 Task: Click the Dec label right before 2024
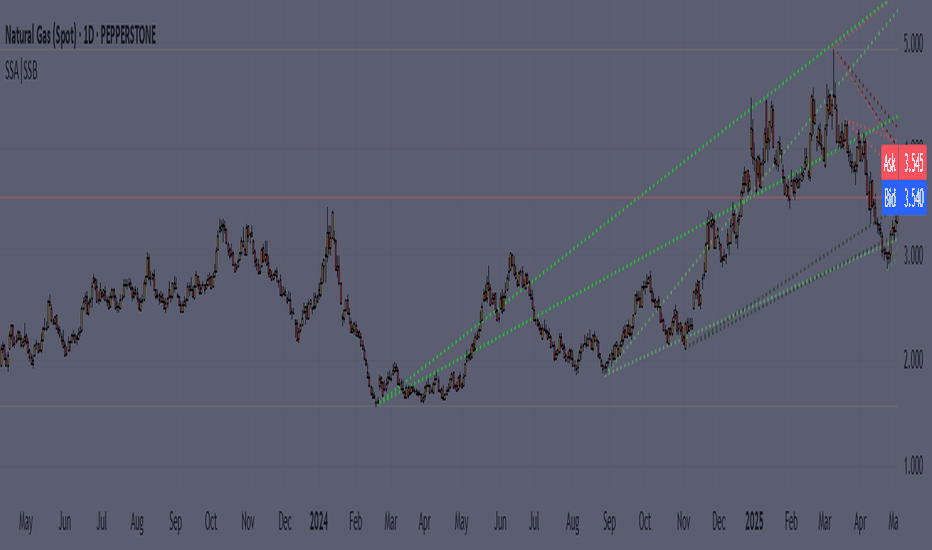(285, 522)
